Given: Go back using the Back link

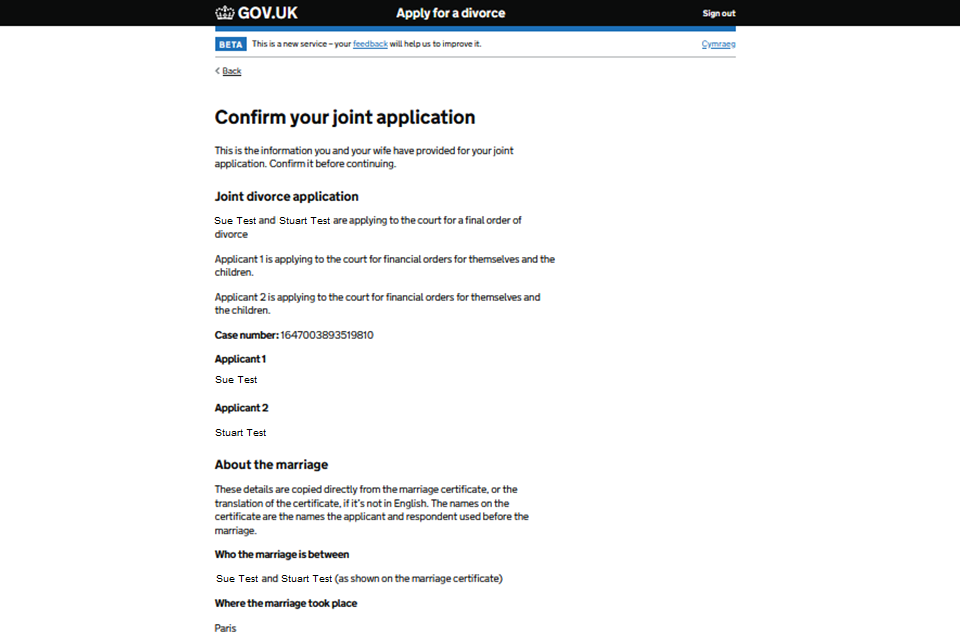Looking at the screenshot, I should coord(232,71).
